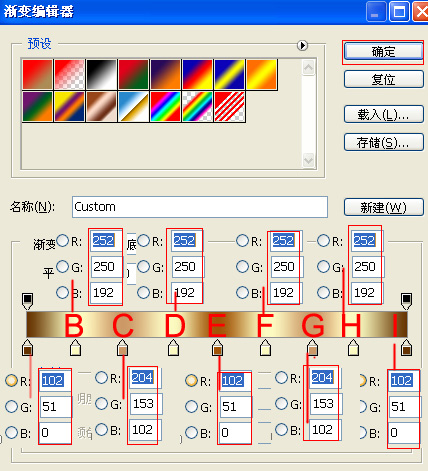Select the black-to-white gradient preset

pos(101,74)
